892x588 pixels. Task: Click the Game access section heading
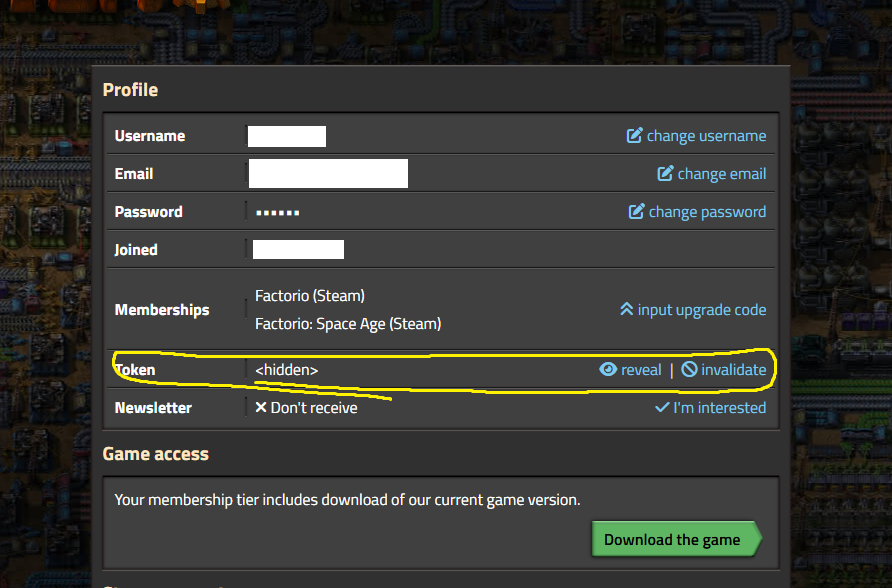pos(156,454)
